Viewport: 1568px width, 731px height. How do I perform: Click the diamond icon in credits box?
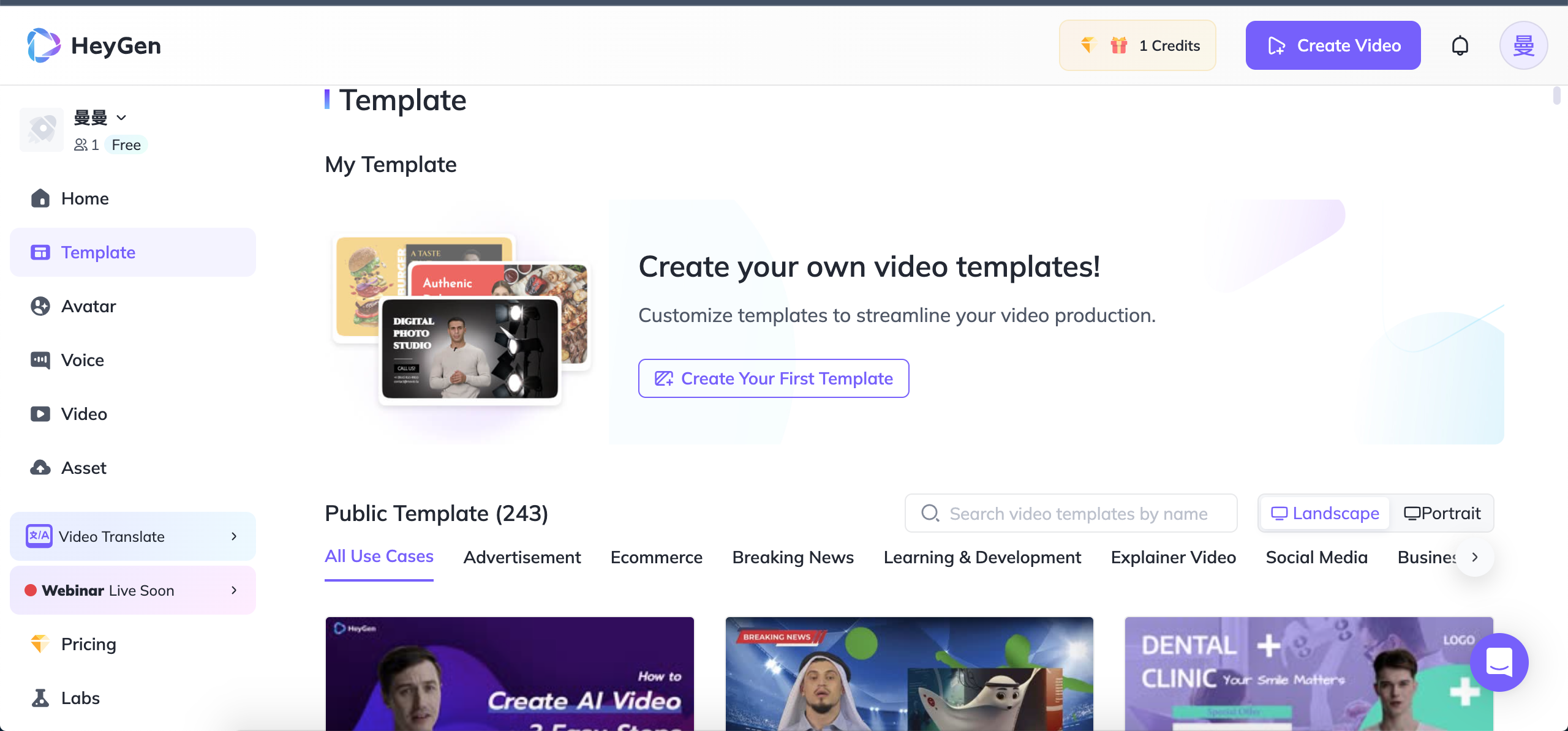1088,45
